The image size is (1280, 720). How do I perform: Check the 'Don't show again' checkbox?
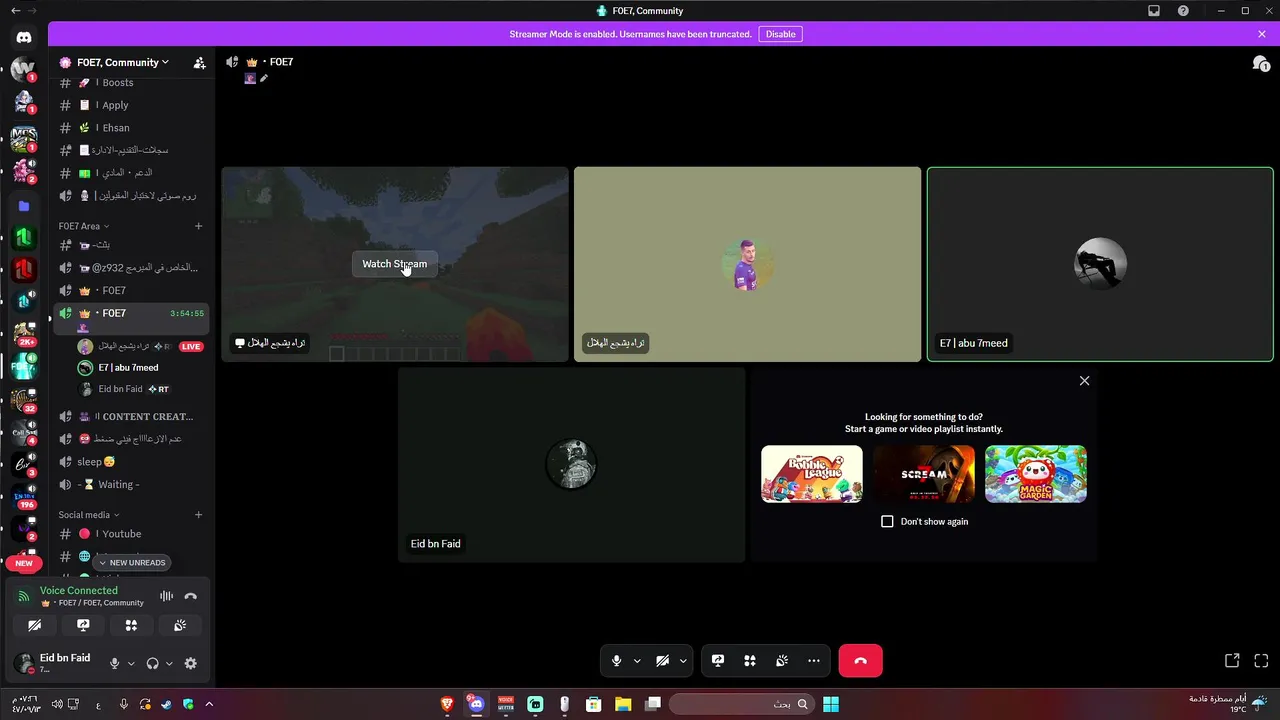tap(887, 522)
